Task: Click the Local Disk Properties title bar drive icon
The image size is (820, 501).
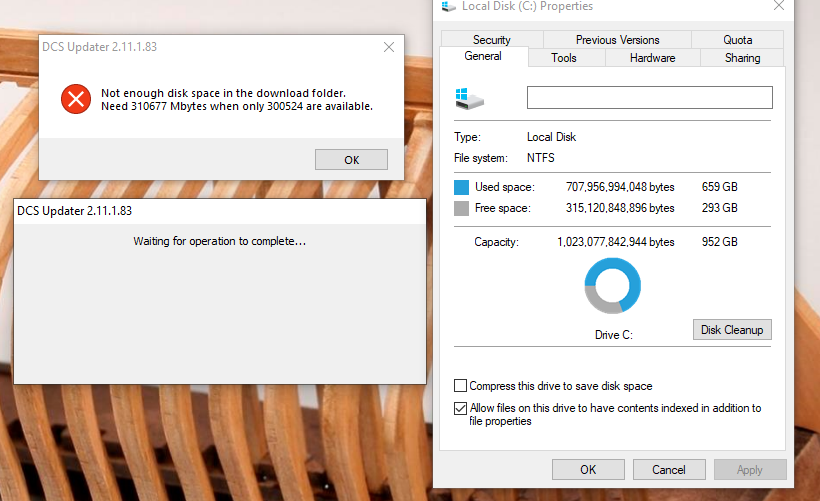Action: (448, 6)
